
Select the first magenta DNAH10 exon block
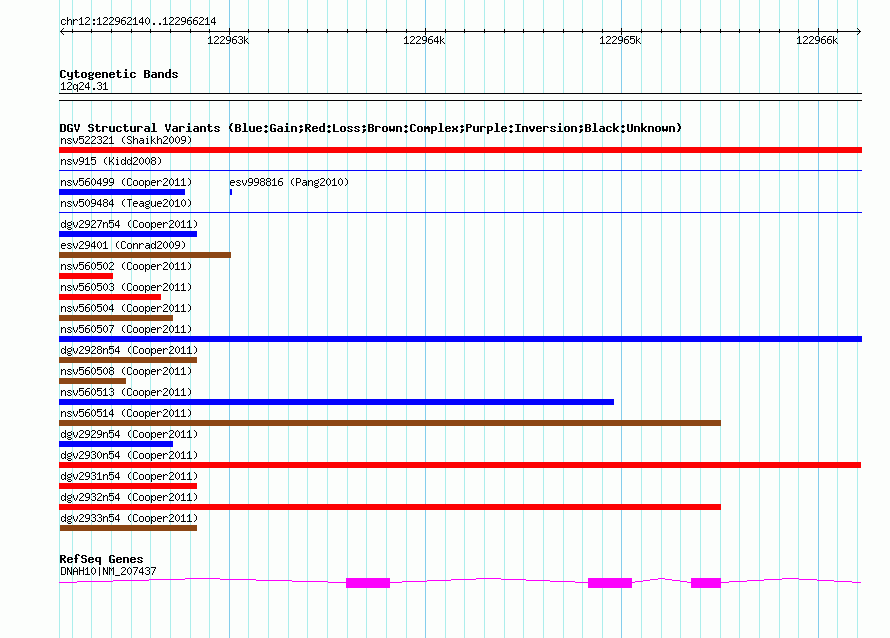point(368,583)
